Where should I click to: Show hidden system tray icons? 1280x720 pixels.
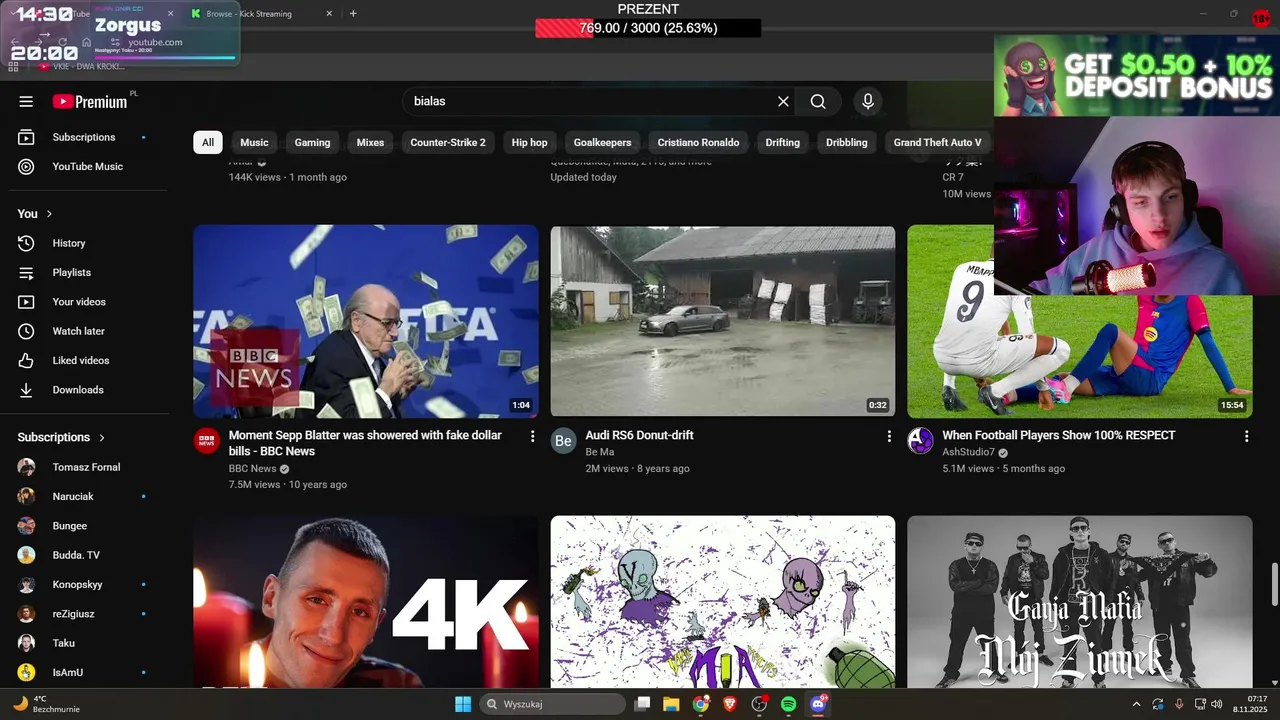click(1136, 704)
